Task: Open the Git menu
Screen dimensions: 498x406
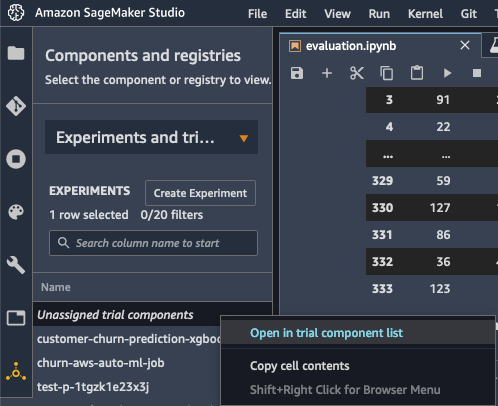Action: (x=469, y=14)
